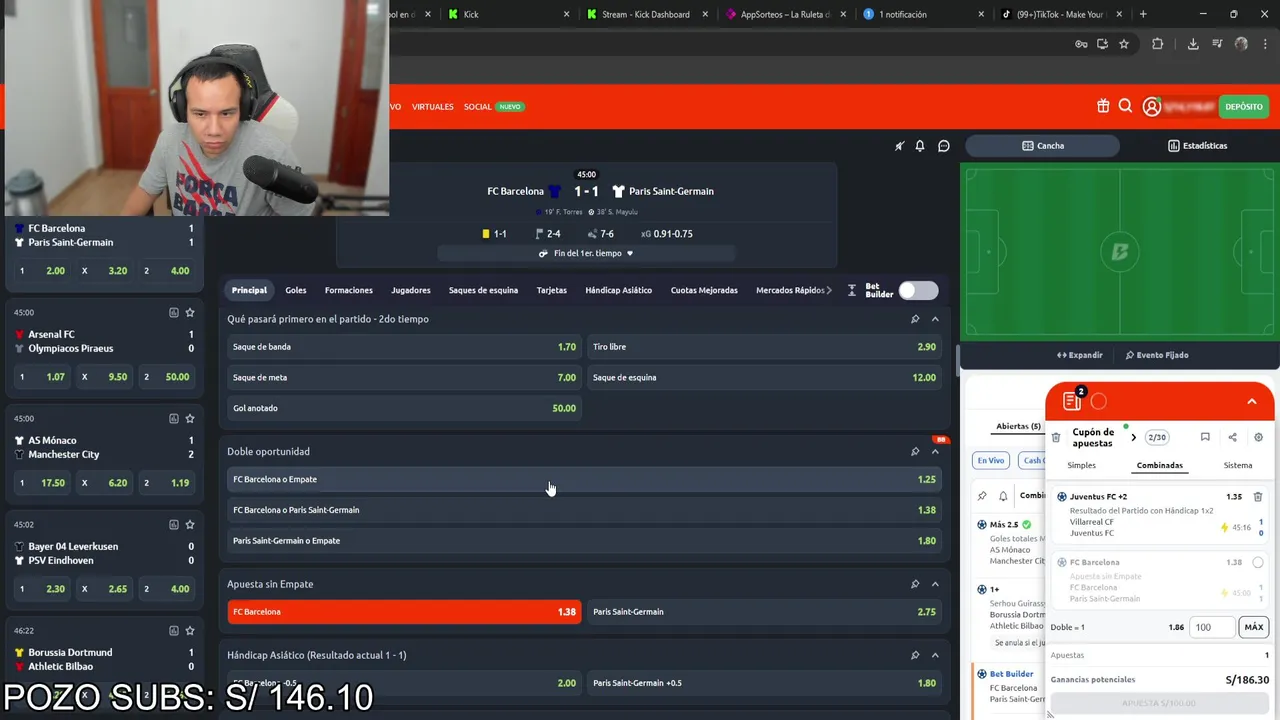
Task: Click the MÁX stake button
Action: point(1254,627)
